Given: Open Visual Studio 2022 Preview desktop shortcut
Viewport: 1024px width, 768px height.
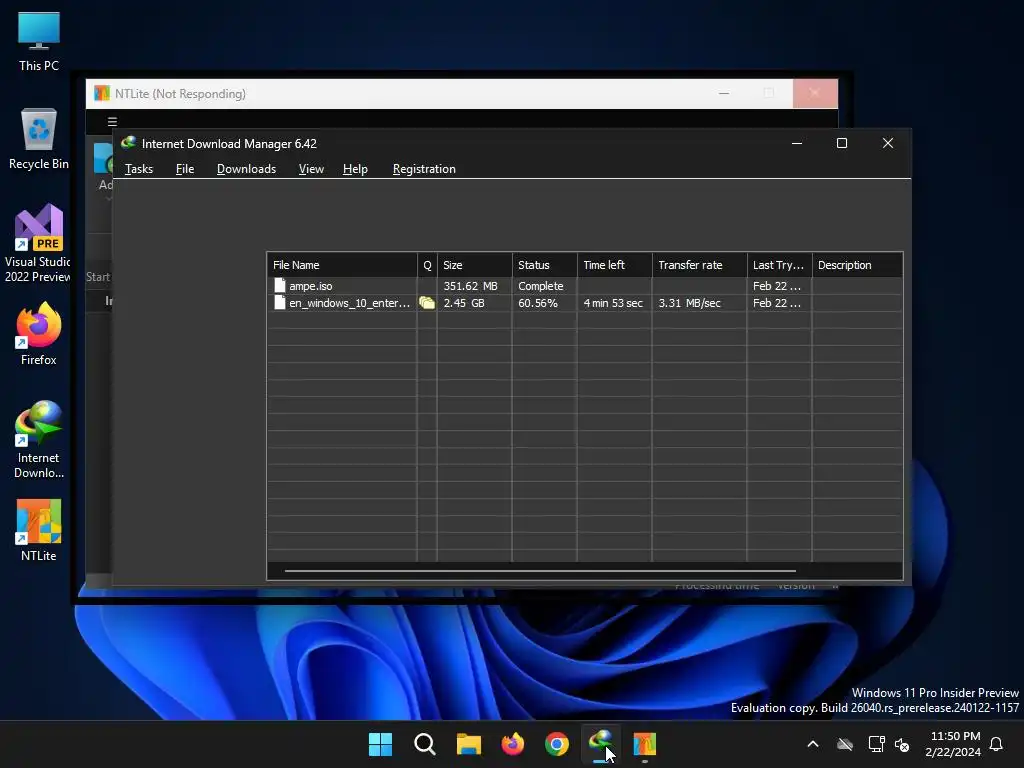Looking at the screenshot, I should (38, 244).
